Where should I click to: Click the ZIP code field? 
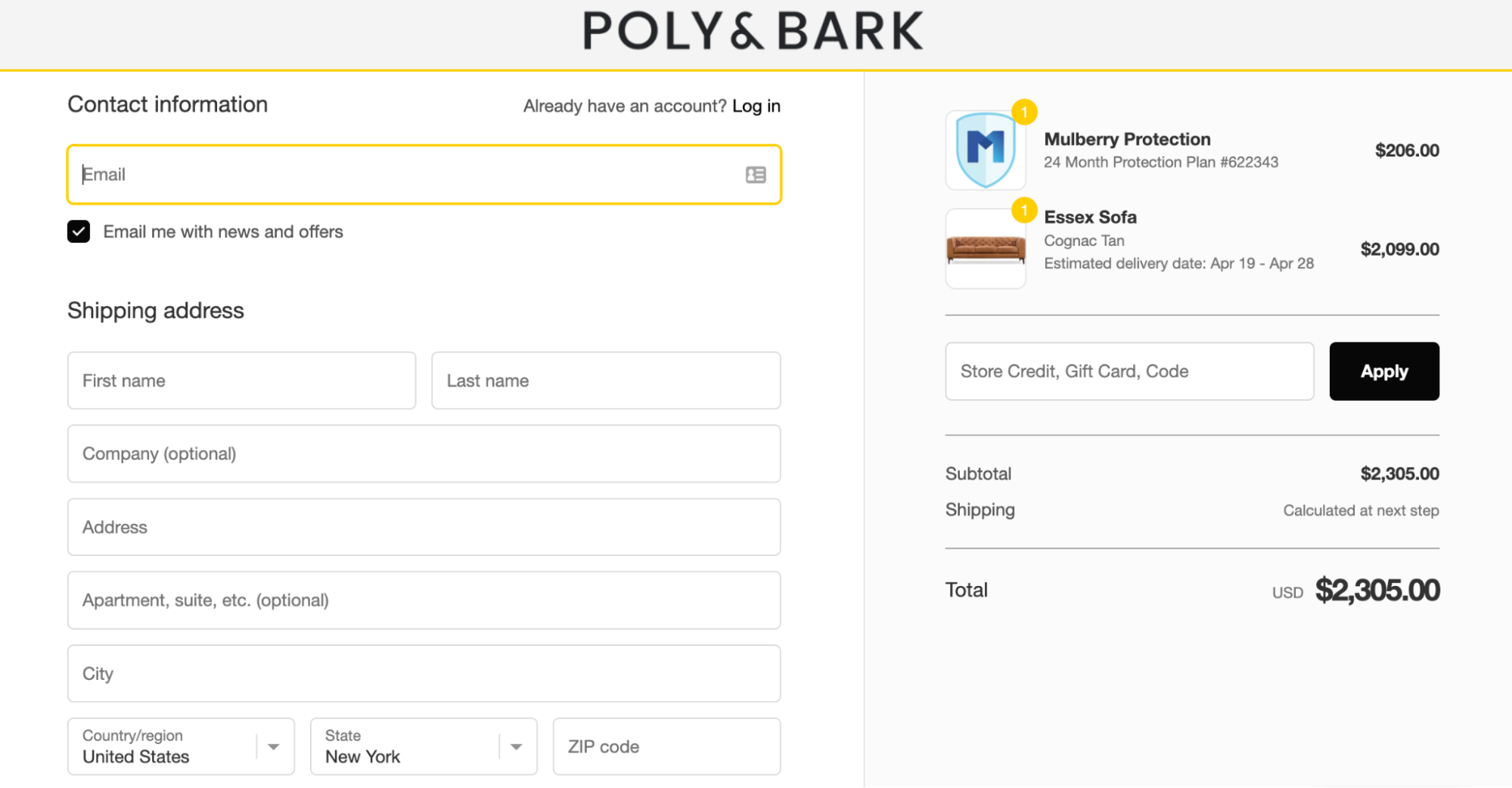[x=666, y=746]
